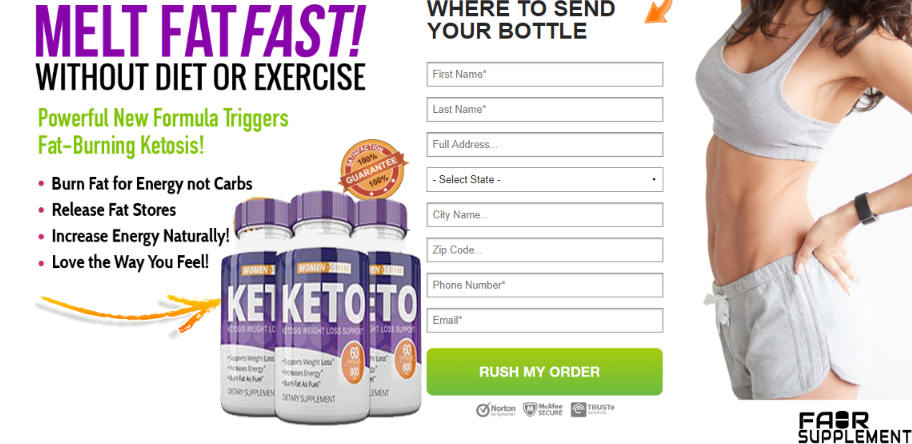The image size is (912, 444).
Task: Click the McAfee Secure badge
Action: (x=543, y=410)
